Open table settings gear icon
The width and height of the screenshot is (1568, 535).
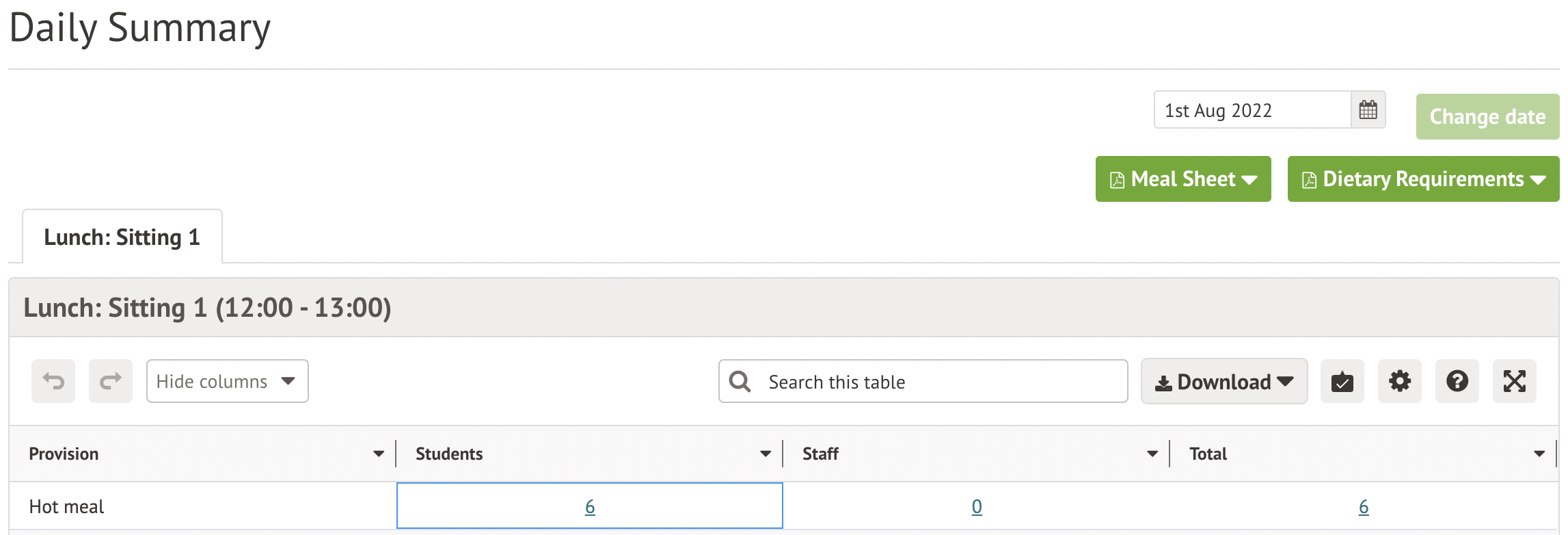1399,381
